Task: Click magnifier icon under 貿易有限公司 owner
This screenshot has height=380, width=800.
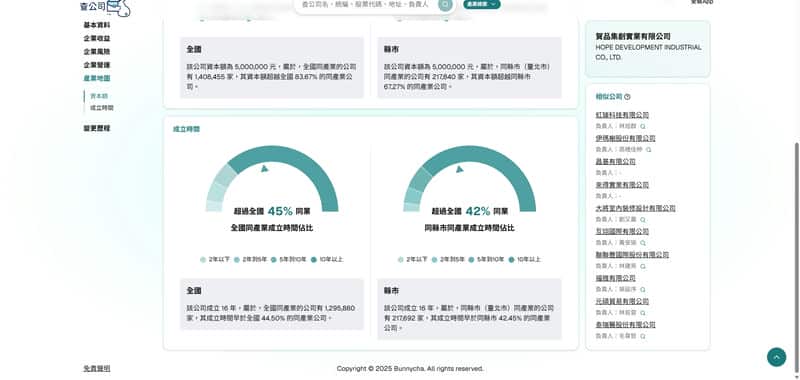Action: (643, 313)
